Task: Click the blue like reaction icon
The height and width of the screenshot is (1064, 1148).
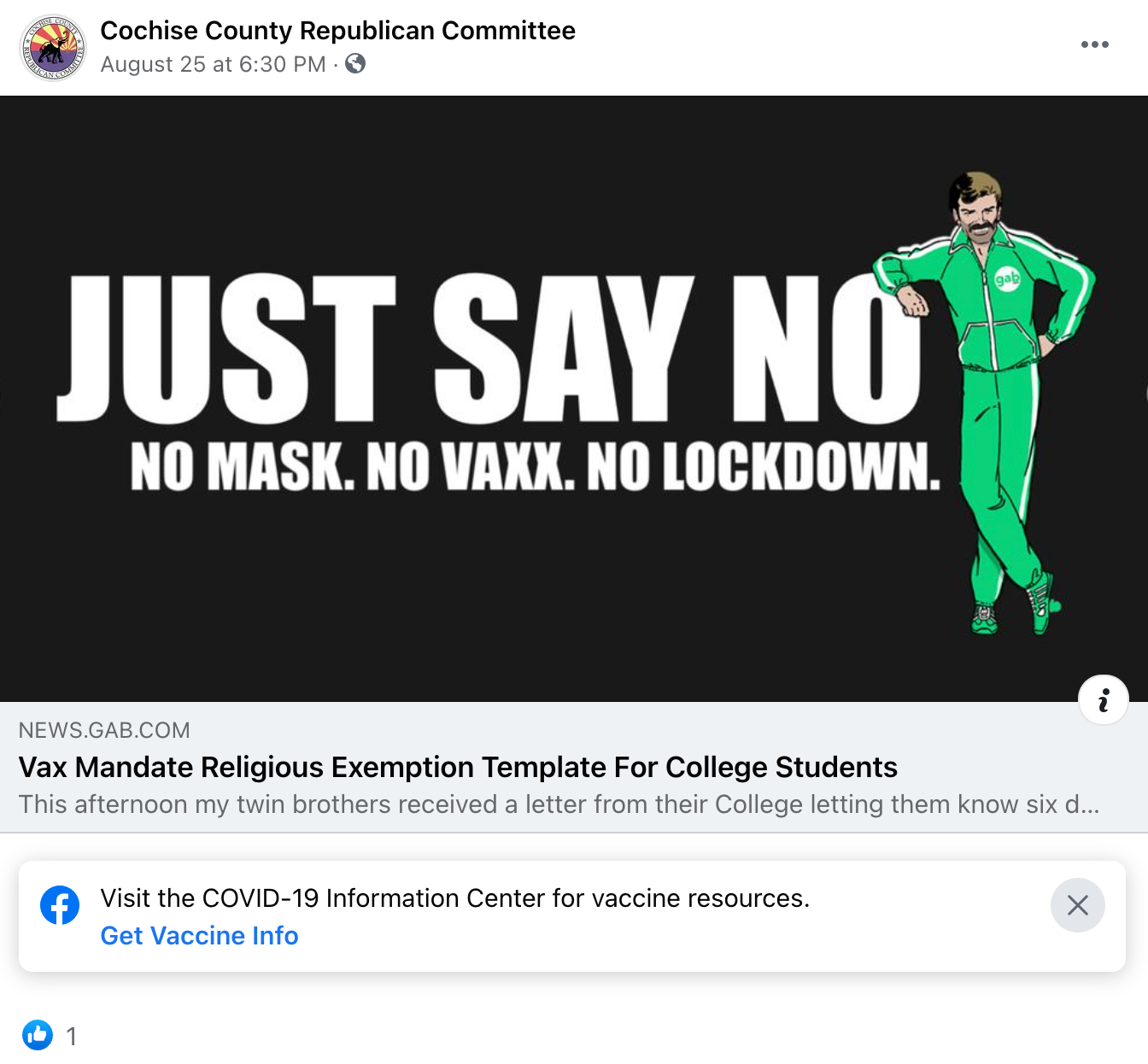Action: [38, 1035]
